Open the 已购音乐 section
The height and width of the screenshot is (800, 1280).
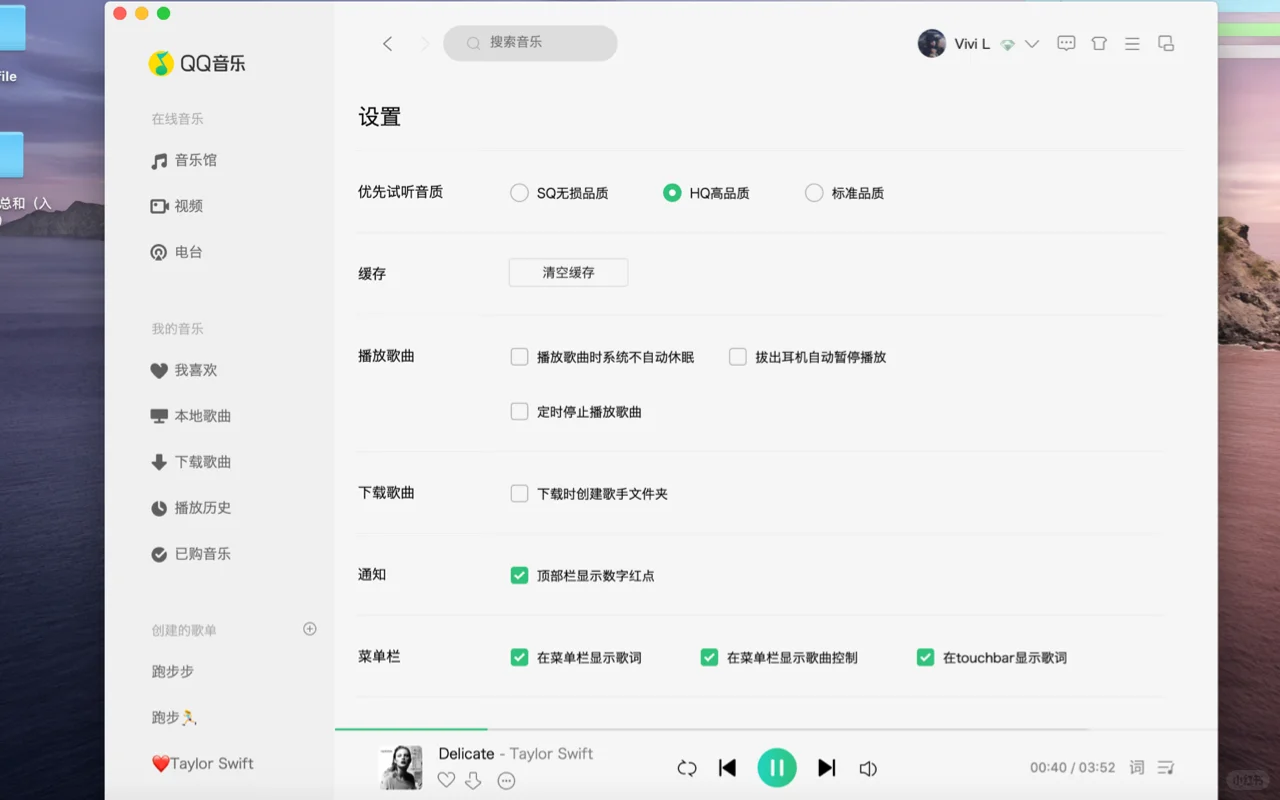[x=202, y=553]
